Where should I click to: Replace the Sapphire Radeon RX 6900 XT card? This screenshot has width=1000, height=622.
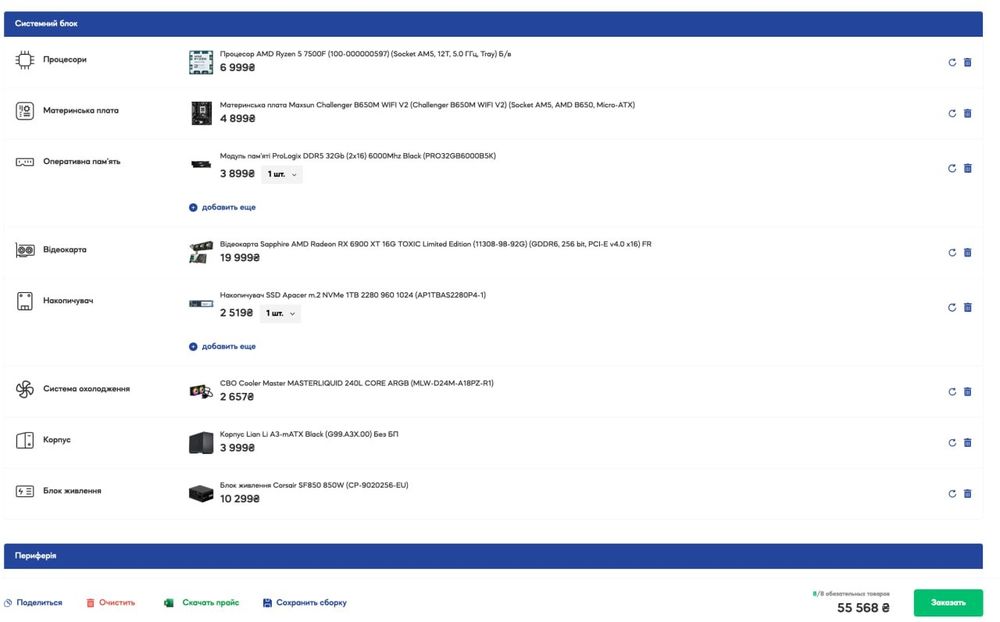(x=952, y=253)
